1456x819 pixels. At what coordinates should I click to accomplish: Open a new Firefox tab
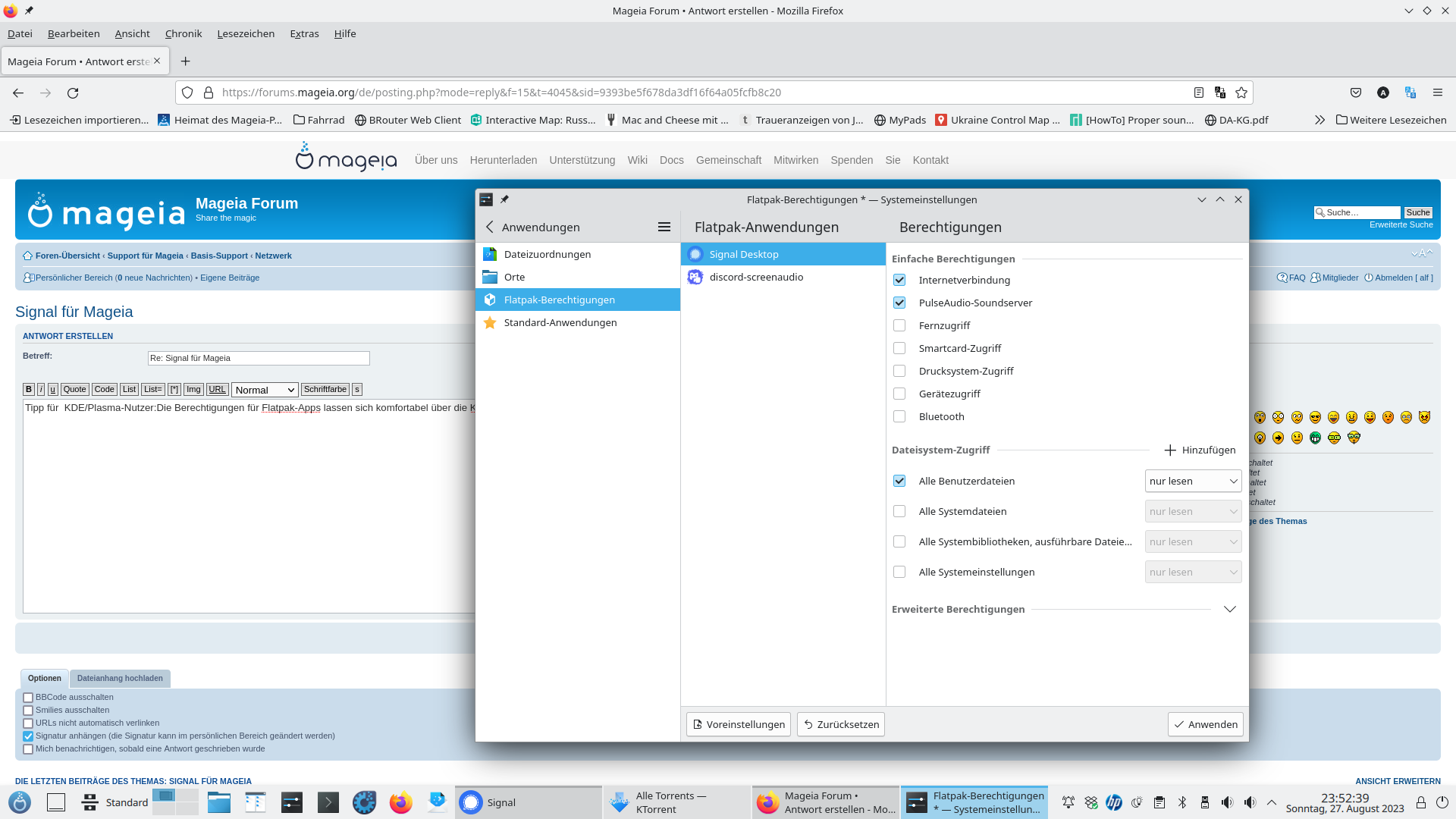click(x=185, y=61)
